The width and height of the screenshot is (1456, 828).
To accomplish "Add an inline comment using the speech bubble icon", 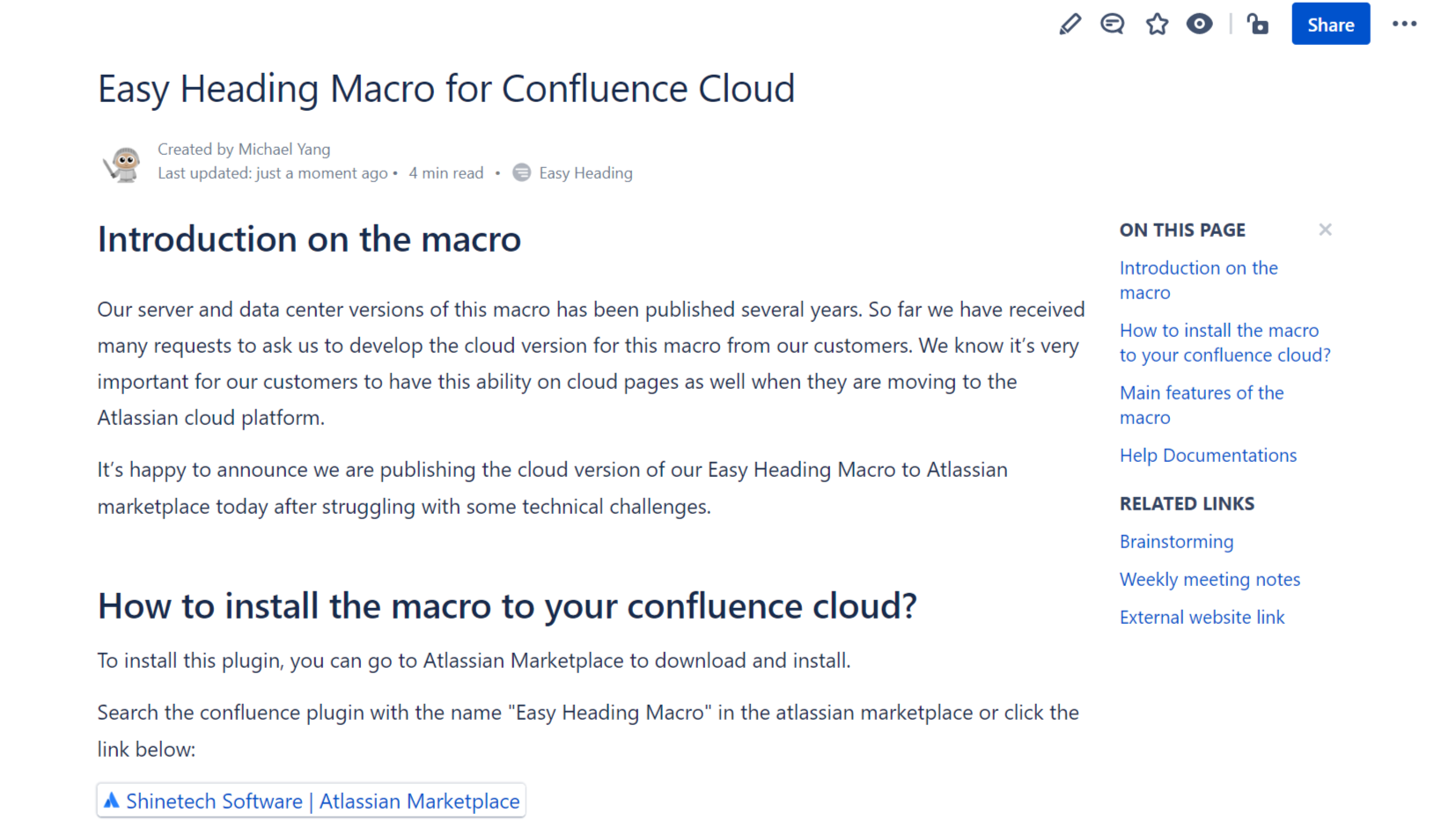I will point(1112,24).
